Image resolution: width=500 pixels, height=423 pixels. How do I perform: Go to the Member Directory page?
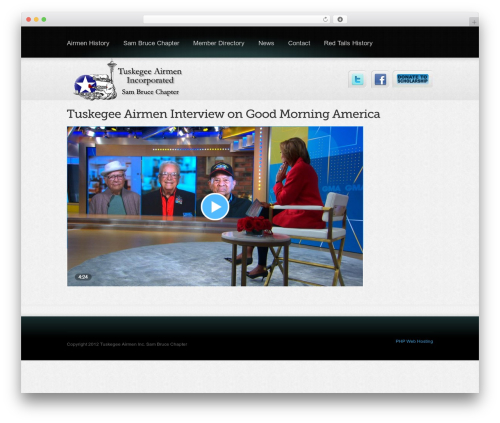tap(218, 43)
